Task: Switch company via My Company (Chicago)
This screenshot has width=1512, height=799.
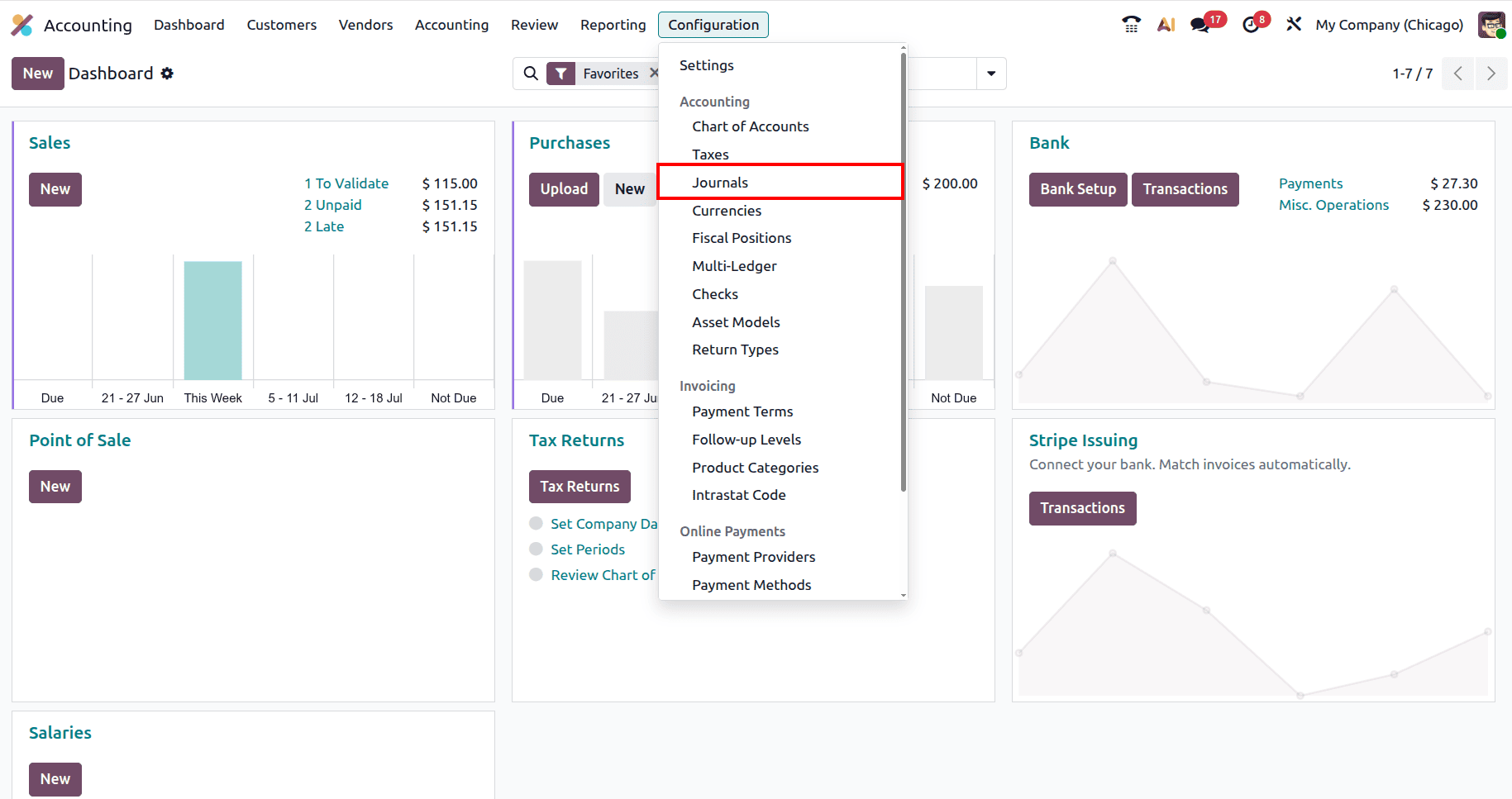Action: pyautogui.click(x=1390, y=25)
